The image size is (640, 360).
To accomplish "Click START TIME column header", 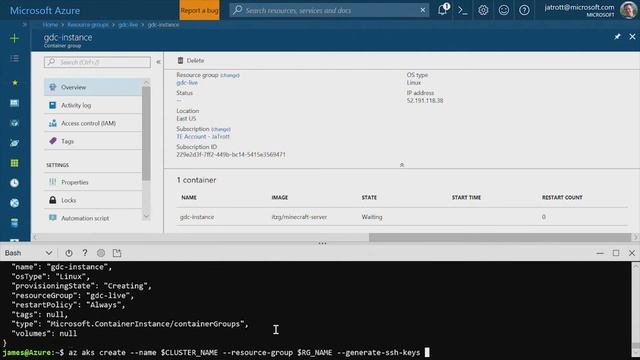I will coord(466,198).
